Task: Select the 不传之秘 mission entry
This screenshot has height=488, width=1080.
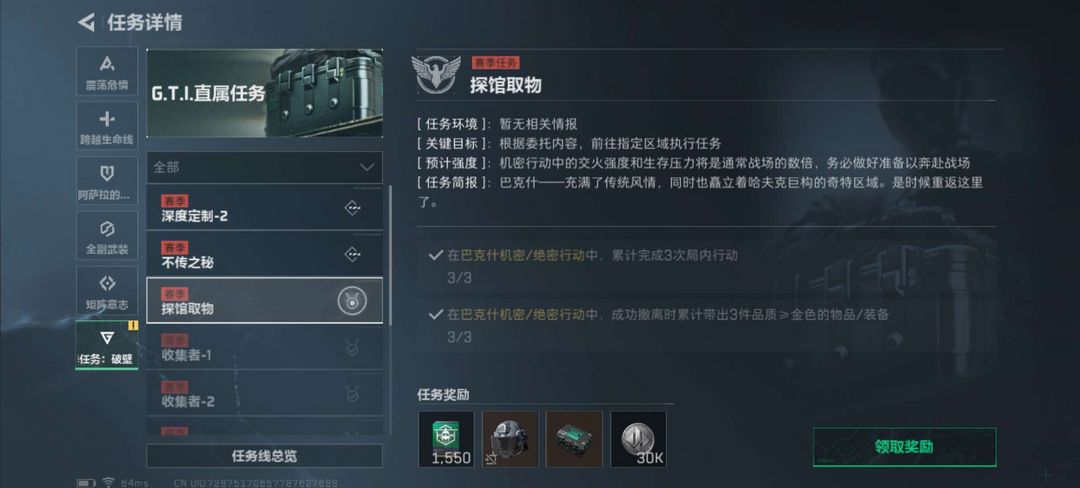Action: [264, 254]
